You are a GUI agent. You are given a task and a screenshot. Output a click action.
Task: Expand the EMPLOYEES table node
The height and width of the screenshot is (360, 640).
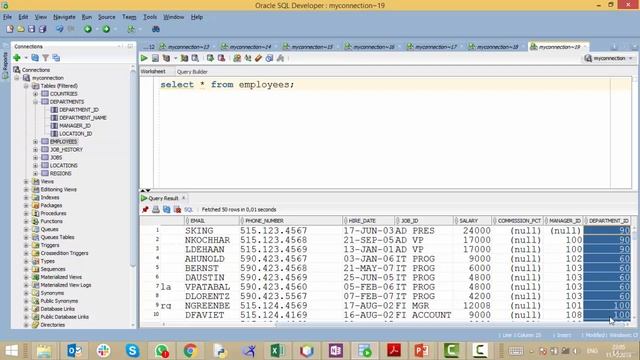point(36,142)
